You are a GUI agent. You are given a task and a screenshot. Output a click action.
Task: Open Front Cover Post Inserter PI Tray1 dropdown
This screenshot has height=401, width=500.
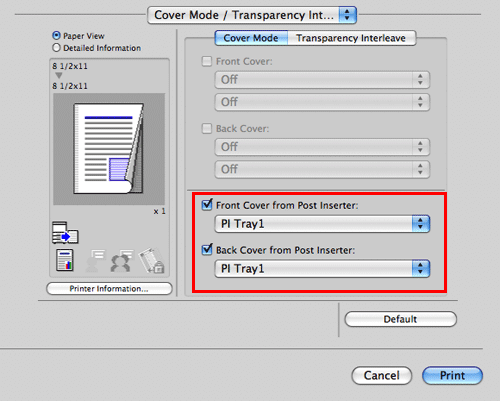[x=322, y=224]
